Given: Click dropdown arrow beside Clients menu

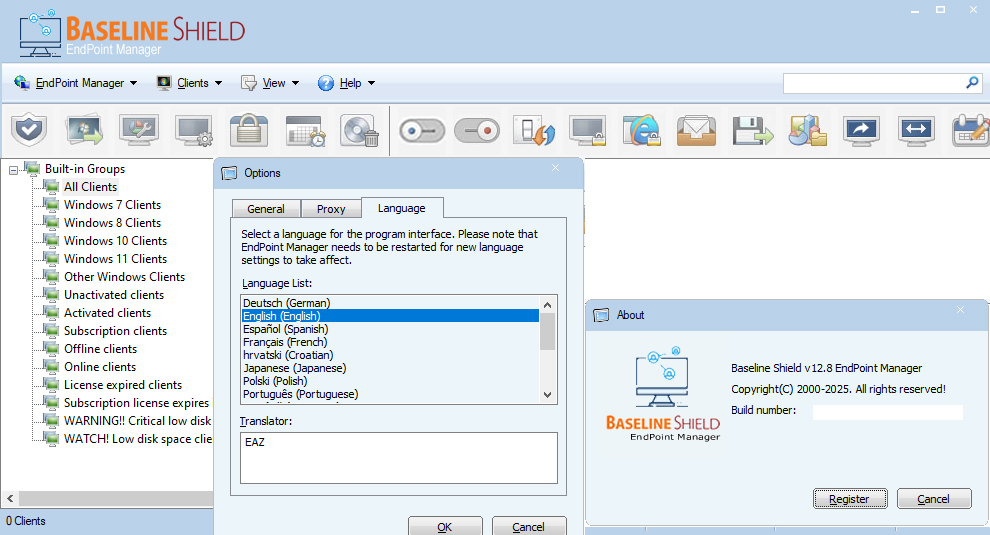Looking at the screenshot, I should pos(218,83).
